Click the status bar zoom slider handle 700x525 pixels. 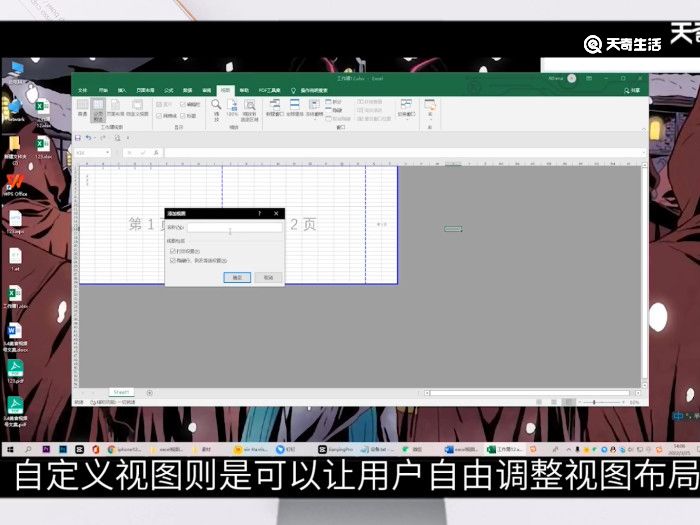tap(594, 402)
